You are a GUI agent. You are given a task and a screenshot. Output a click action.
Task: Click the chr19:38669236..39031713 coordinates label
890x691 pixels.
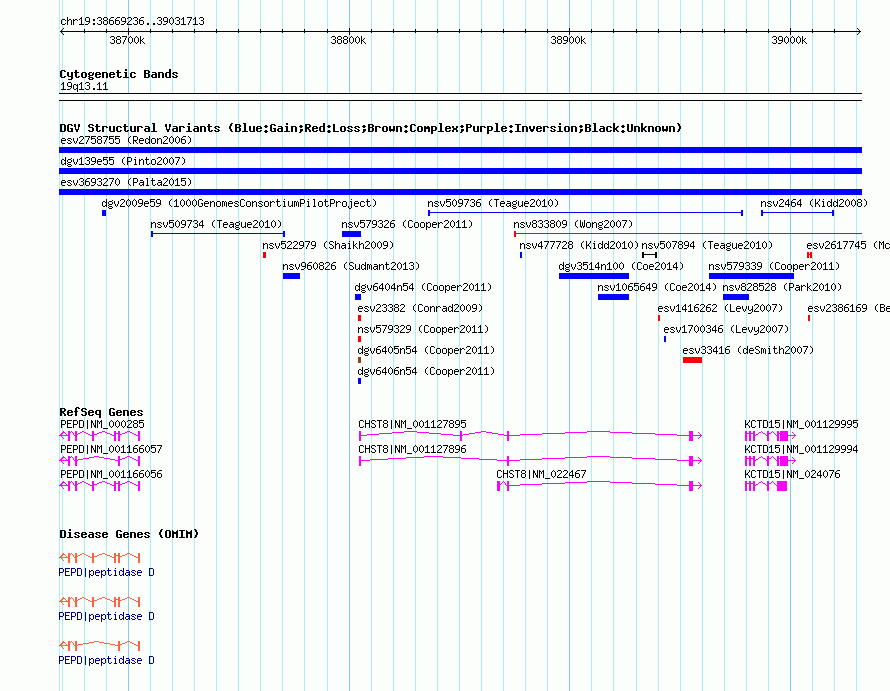click(132, 21)
